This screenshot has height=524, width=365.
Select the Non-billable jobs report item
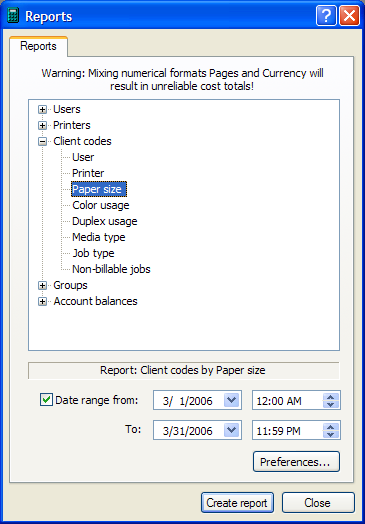click(111, 269)
